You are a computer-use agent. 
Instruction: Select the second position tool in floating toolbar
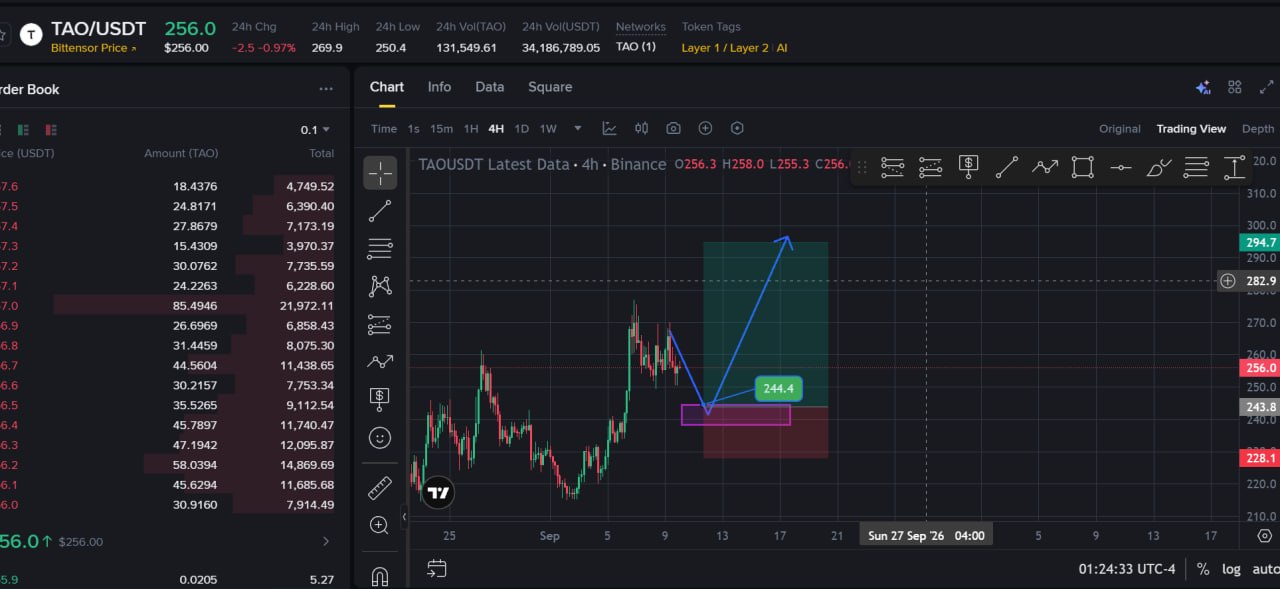[x=931, y=167]
